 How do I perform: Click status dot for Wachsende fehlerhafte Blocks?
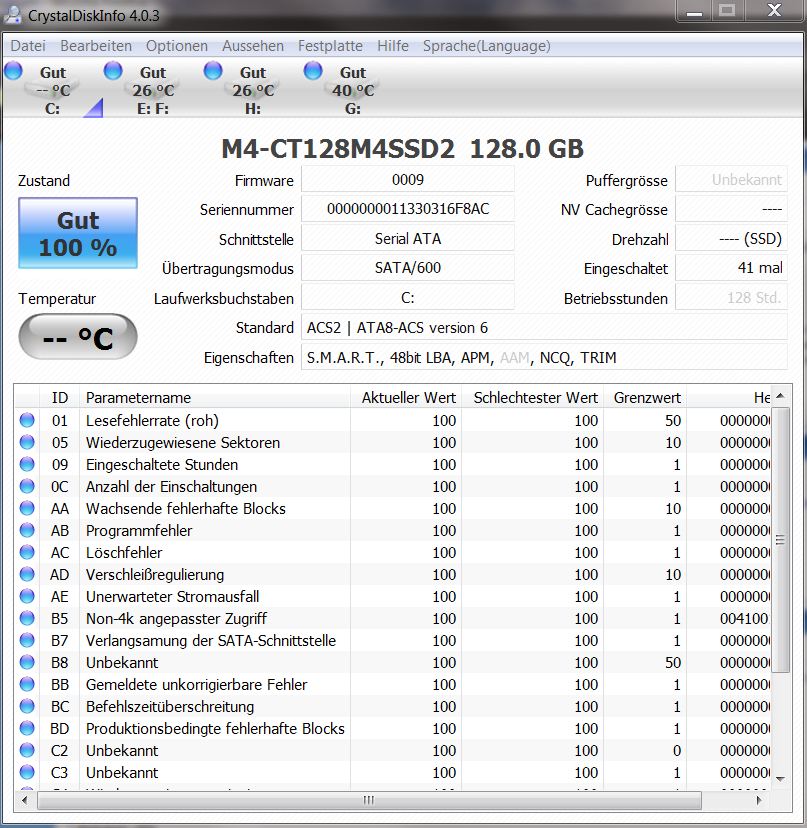(27, 508)
